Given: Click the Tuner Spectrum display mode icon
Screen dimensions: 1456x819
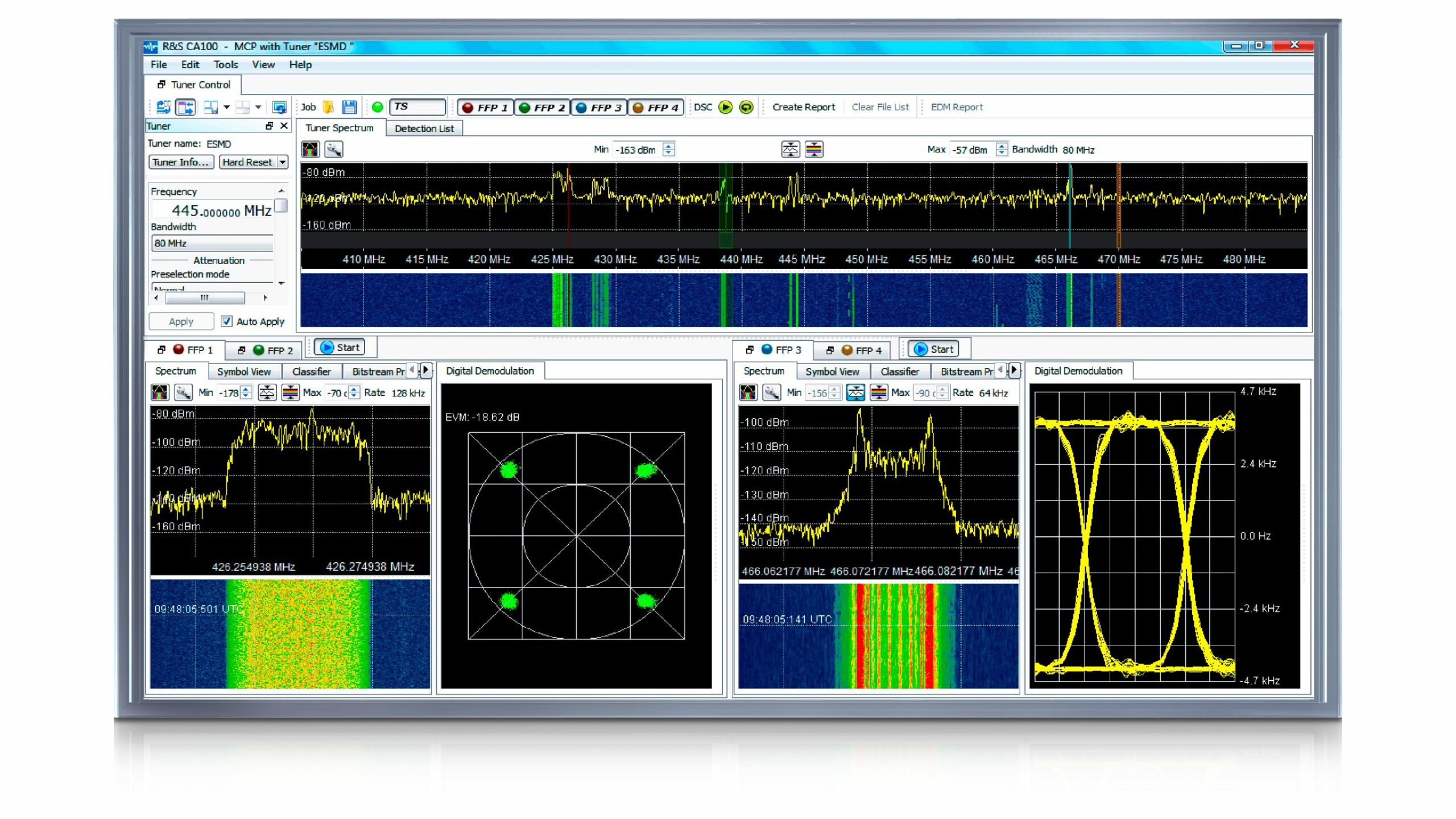Looking at the screenshot, I should coord(311,150).
